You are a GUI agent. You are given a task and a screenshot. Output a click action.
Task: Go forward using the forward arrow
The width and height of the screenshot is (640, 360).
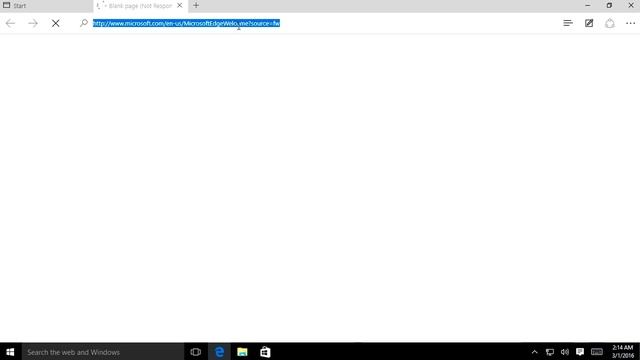click(x=33, y=23)
